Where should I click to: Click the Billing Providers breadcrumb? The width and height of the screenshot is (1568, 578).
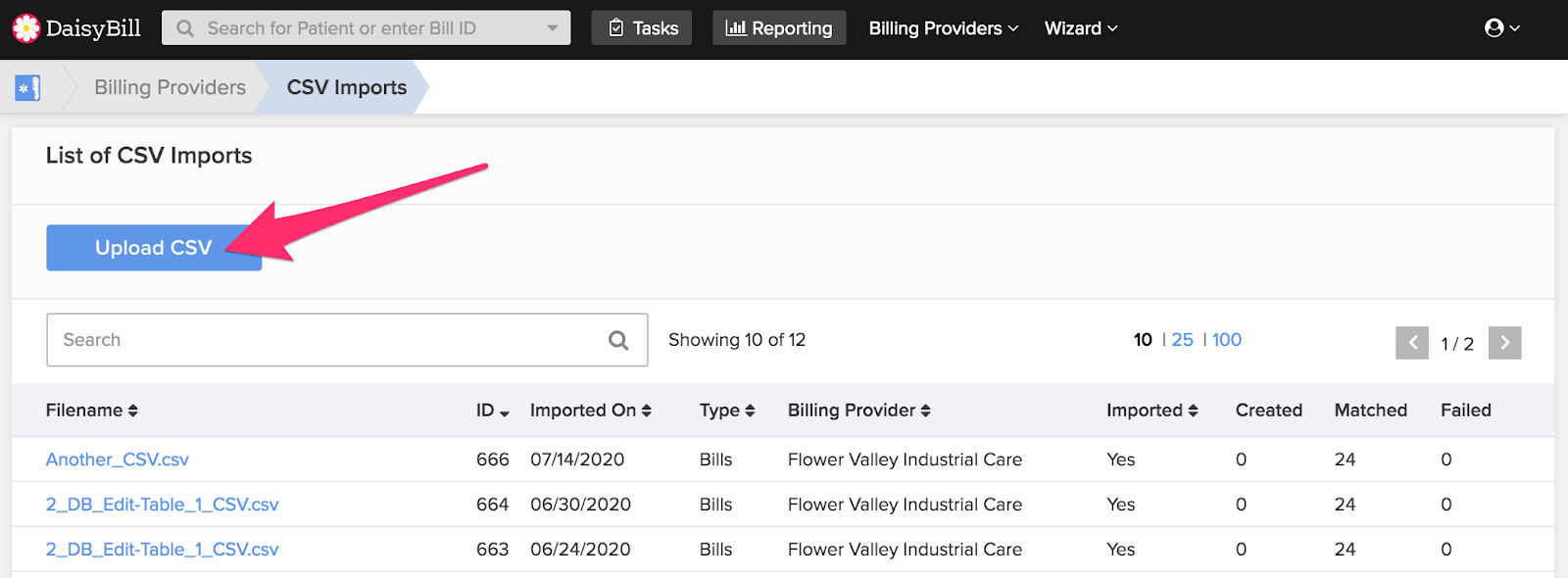point(171,87)
